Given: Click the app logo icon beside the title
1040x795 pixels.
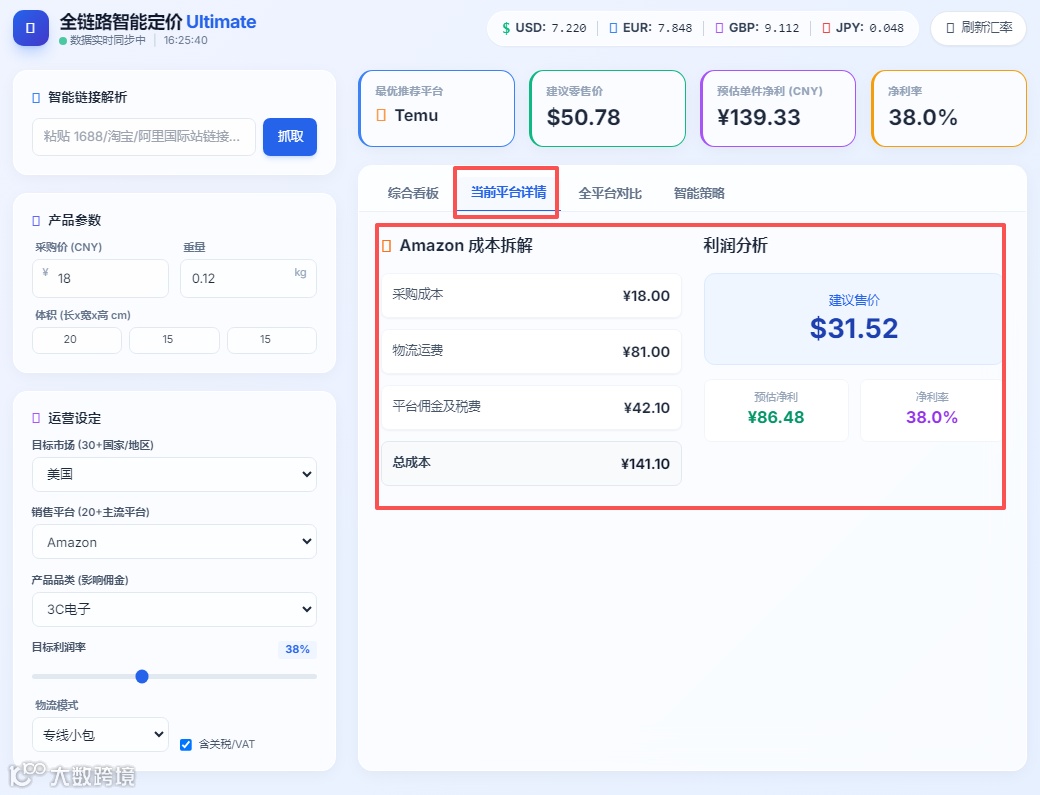Looking at the screenshot, I should pyautogui.click(x=31, y=28).
